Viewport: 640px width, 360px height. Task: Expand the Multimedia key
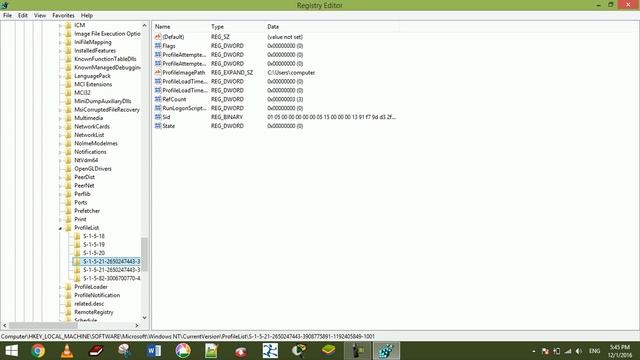(60, 118)
